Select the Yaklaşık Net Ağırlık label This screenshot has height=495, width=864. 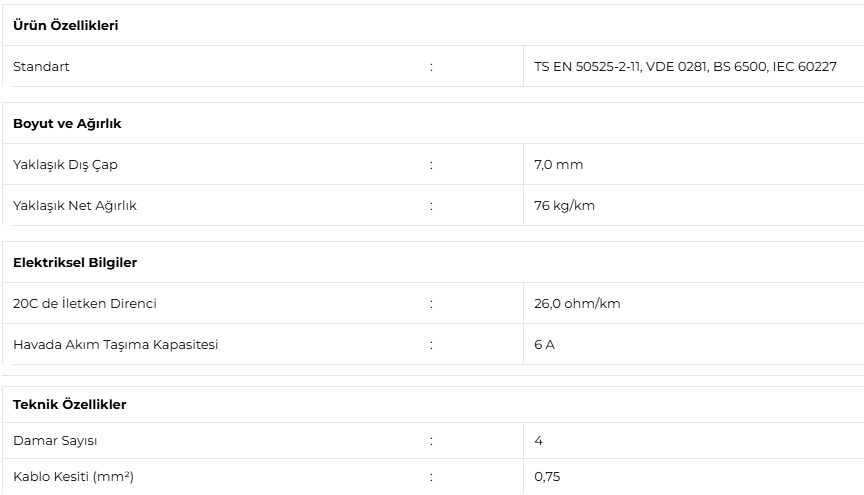coord(75,206)
